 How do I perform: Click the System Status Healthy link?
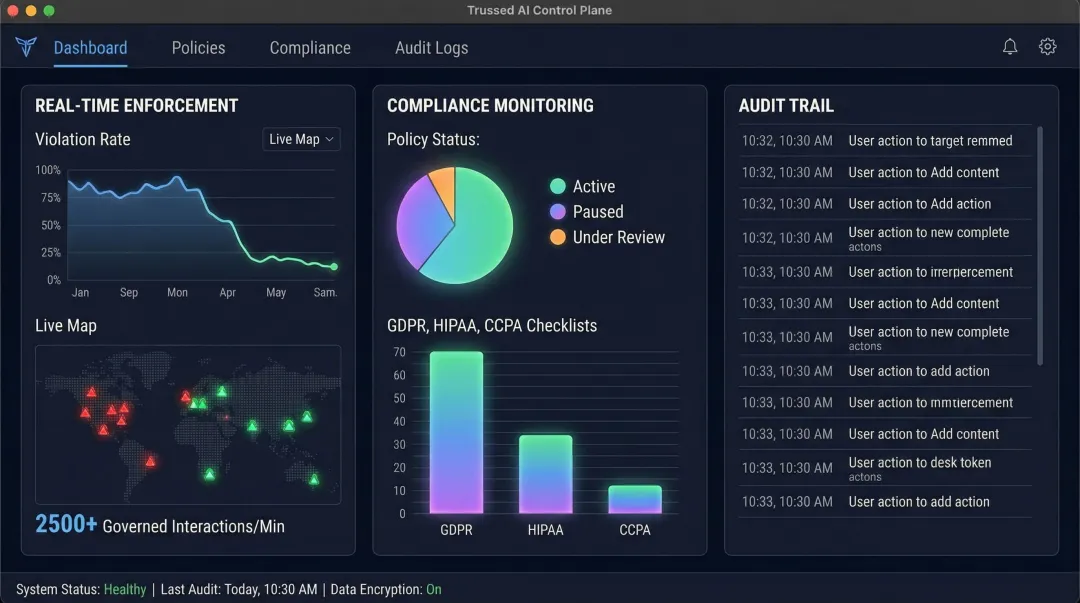(x=124, y=589)
